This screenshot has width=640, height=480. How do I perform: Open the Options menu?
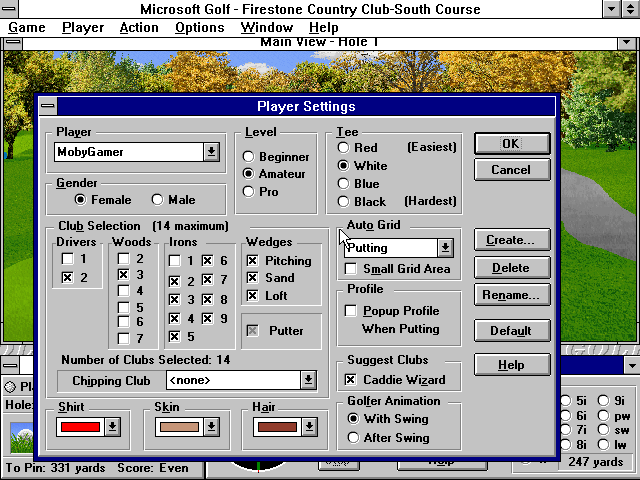click(x=199, y=28)
